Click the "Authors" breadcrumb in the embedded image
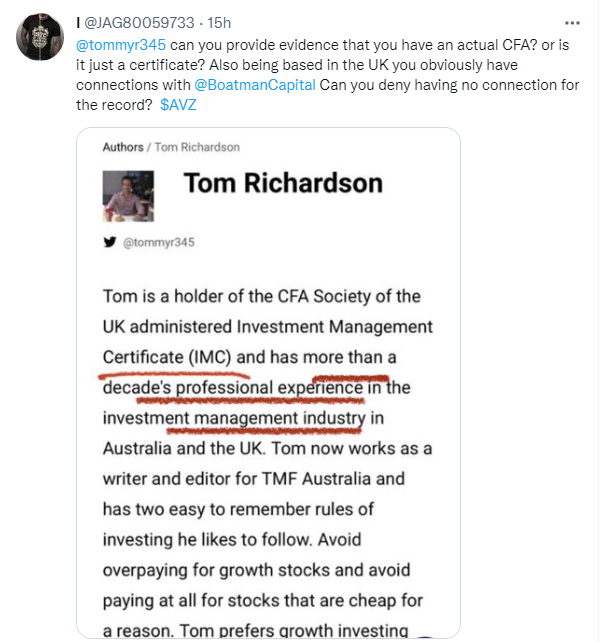The width and height of the screenshot is (601, 642). [122, 147]
